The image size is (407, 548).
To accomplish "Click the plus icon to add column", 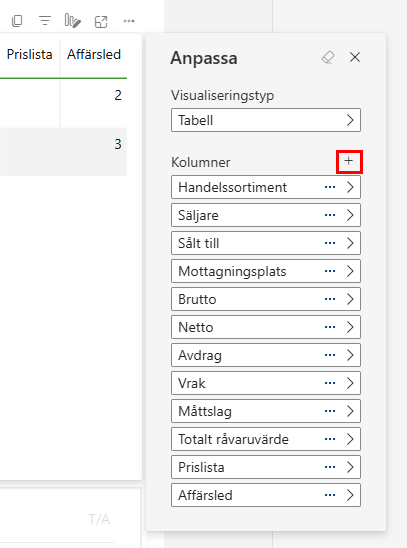I will click(349, 161).
